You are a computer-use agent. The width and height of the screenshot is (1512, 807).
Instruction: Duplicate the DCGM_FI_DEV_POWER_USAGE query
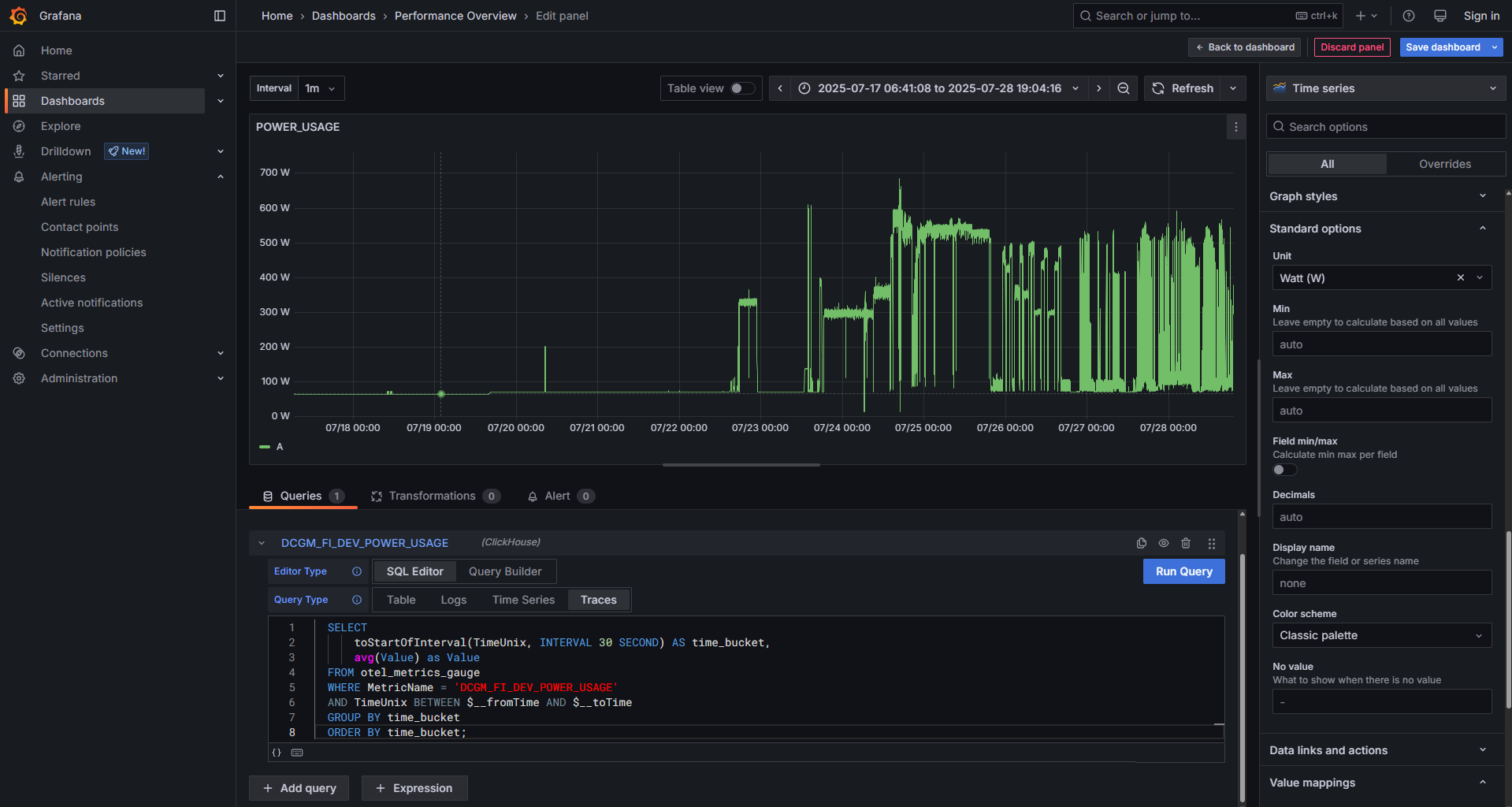tap(1142, 543)
